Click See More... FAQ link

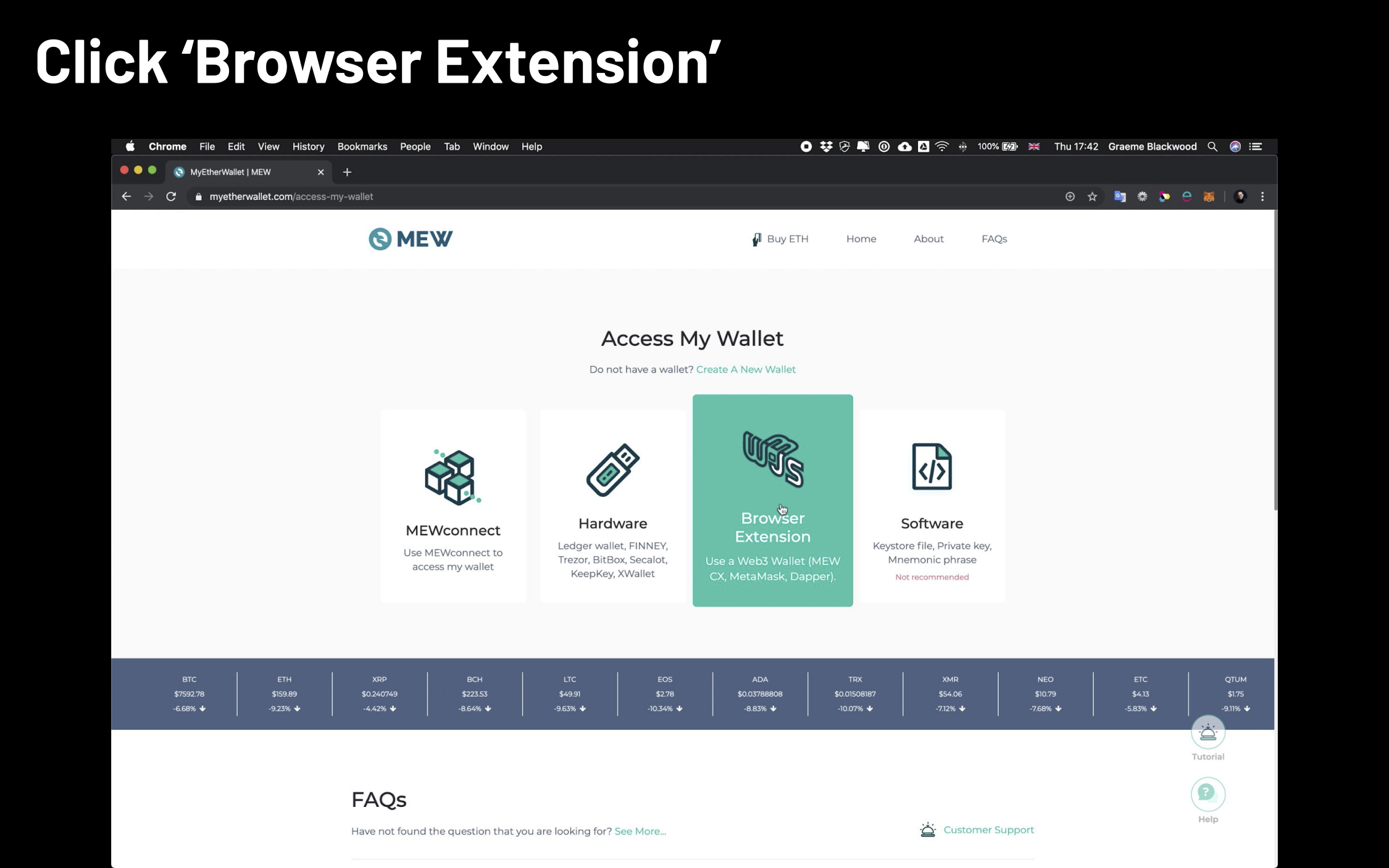tap(640, 831)
